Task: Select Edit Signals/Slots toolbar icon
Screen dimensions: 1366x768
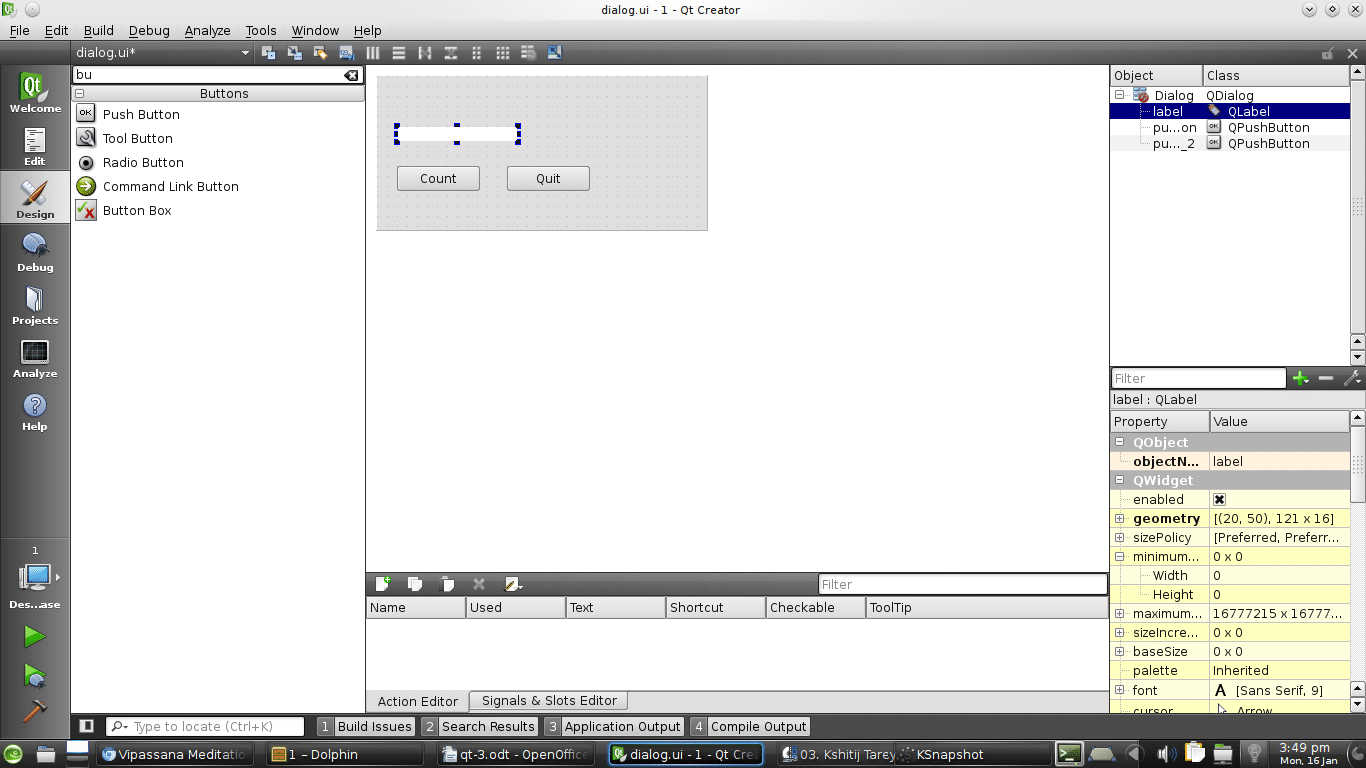Action: tap(294, 53)
